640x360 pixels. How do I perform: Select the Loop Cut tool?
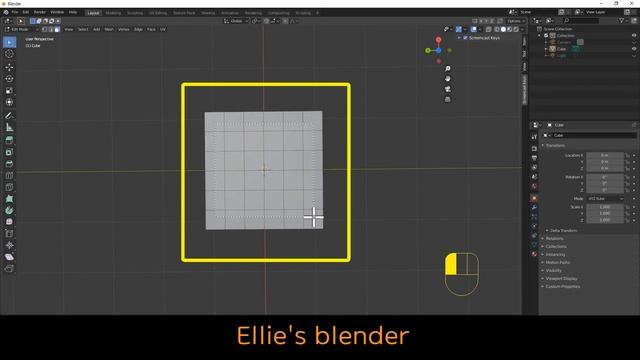(x=9, y=176)
